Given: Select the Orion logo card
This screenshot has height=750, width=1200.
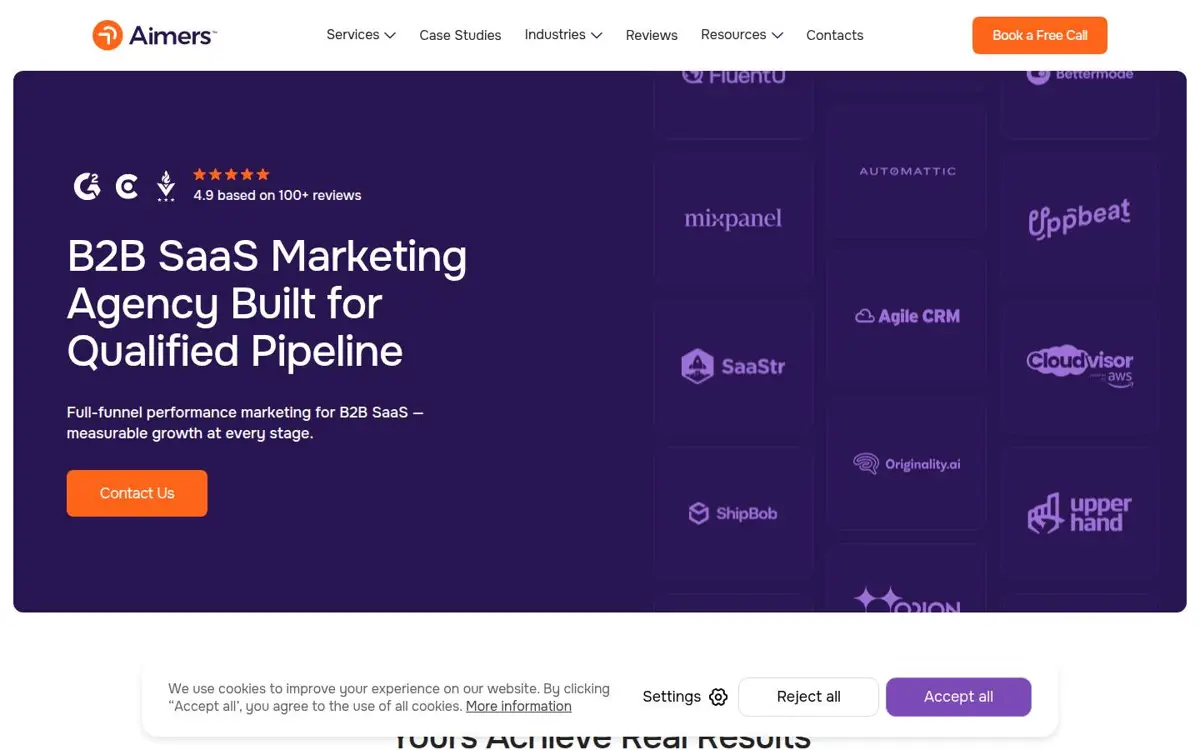Looking at the screenshot, I should [907, 580].
